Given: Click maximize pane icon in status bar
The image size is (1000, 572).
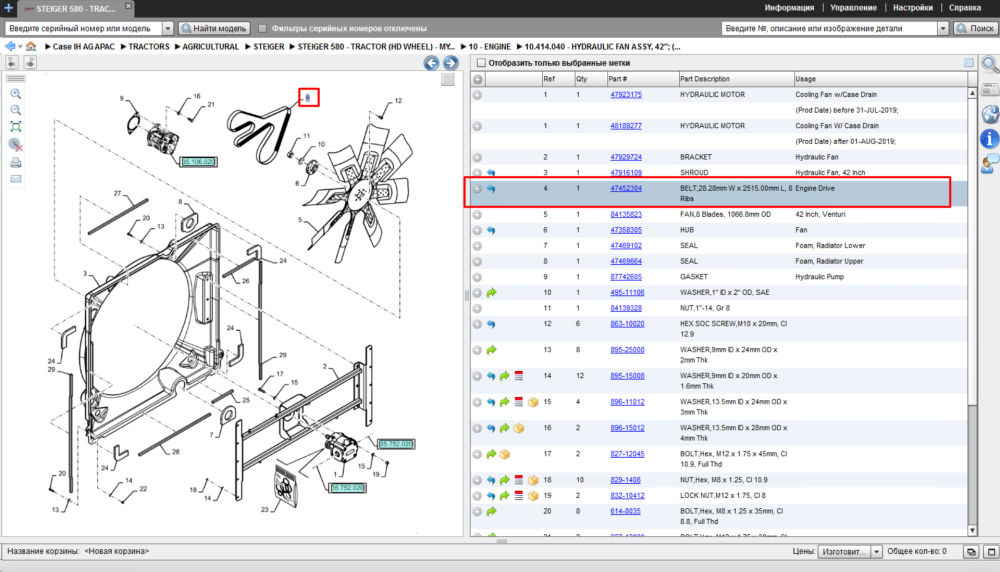Looking at the screenshot, I should tap(991, 552).
